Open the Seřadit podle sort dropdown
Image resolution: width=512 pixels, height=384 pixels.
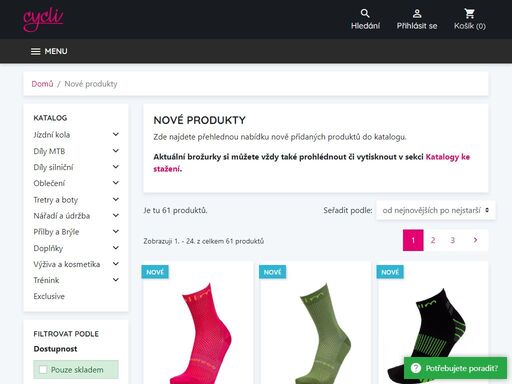[x=436, y=210]
